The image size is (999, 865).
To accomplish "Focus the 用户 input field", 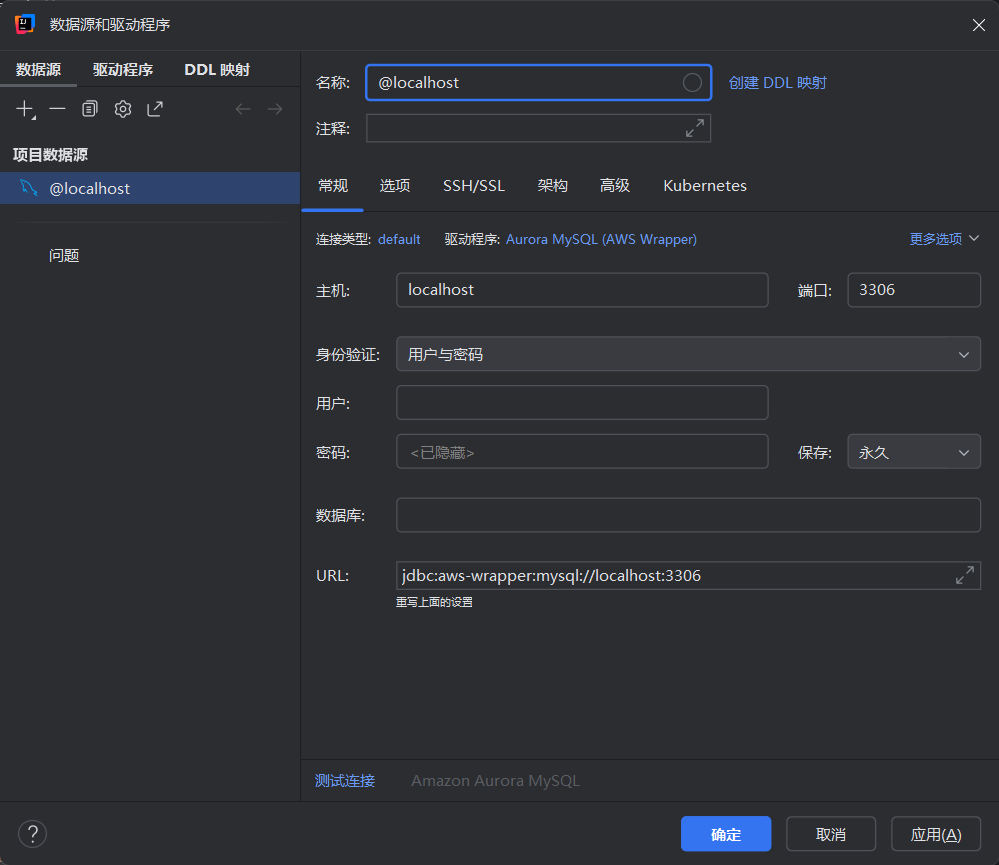I will tap(582, 403).
